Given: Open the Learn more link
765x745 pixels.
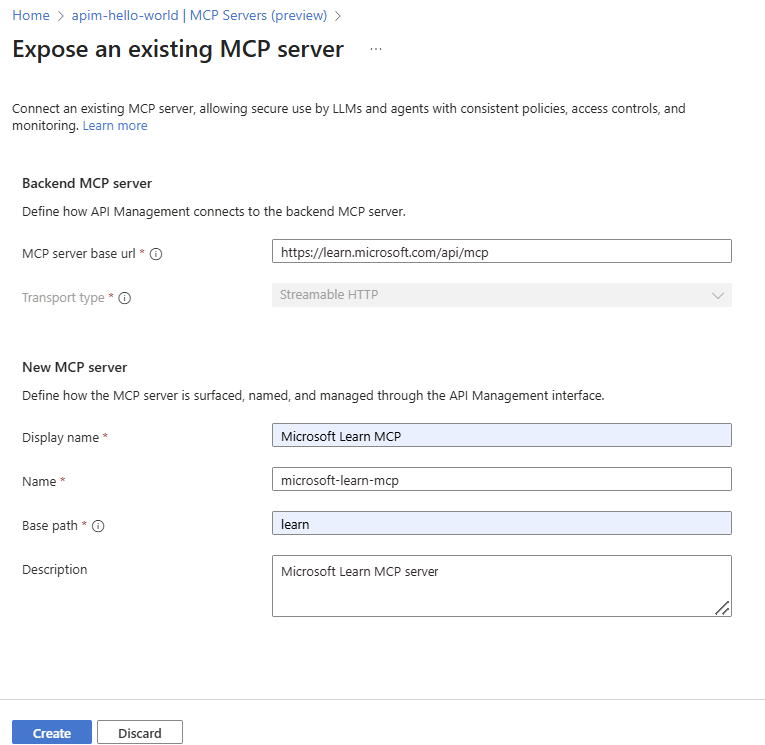Looking at the screenshot, I should coord(115,126).
